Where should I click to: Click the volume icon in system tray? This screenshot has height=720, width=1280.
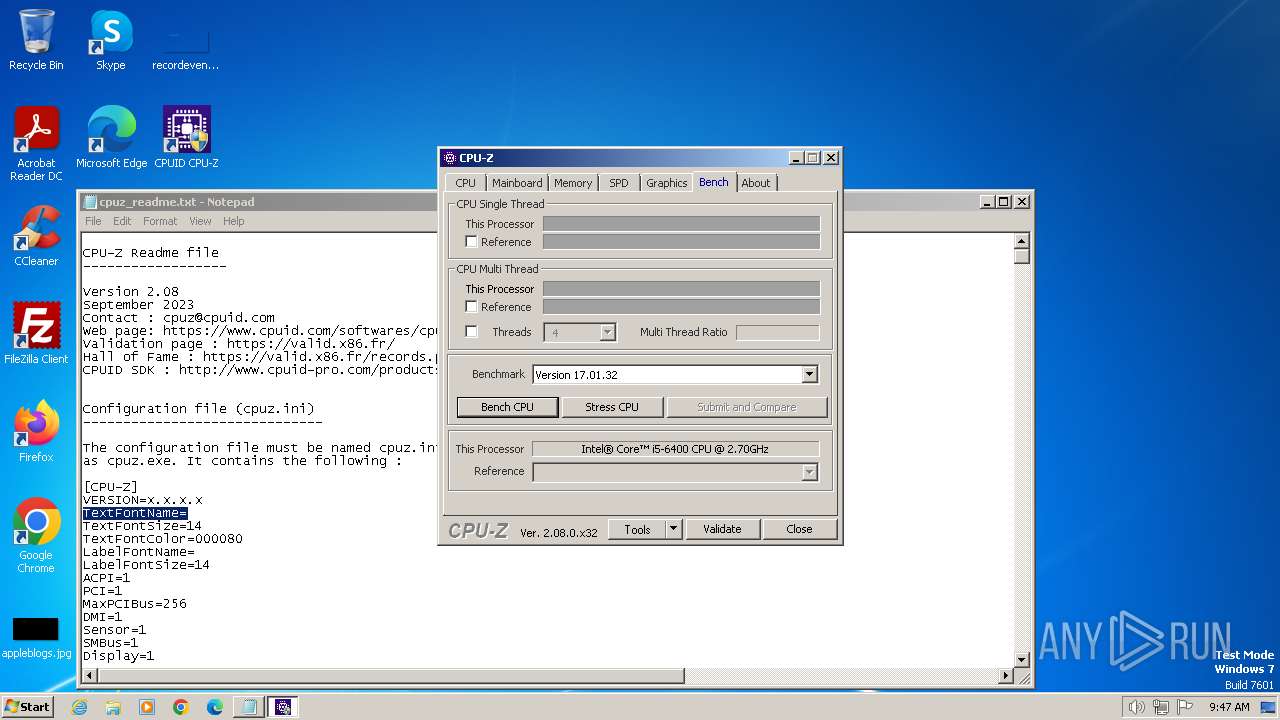1136,707
